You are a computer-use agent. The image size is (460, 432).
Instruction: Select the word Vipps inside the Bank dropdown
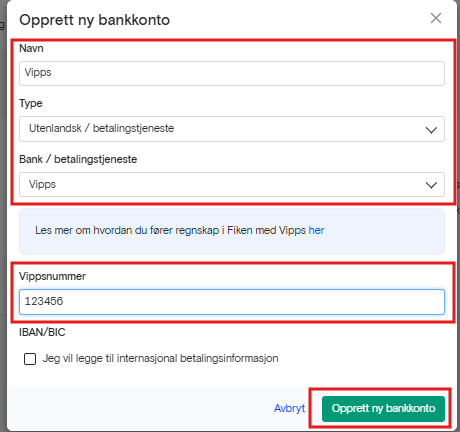tap(42, 184)
